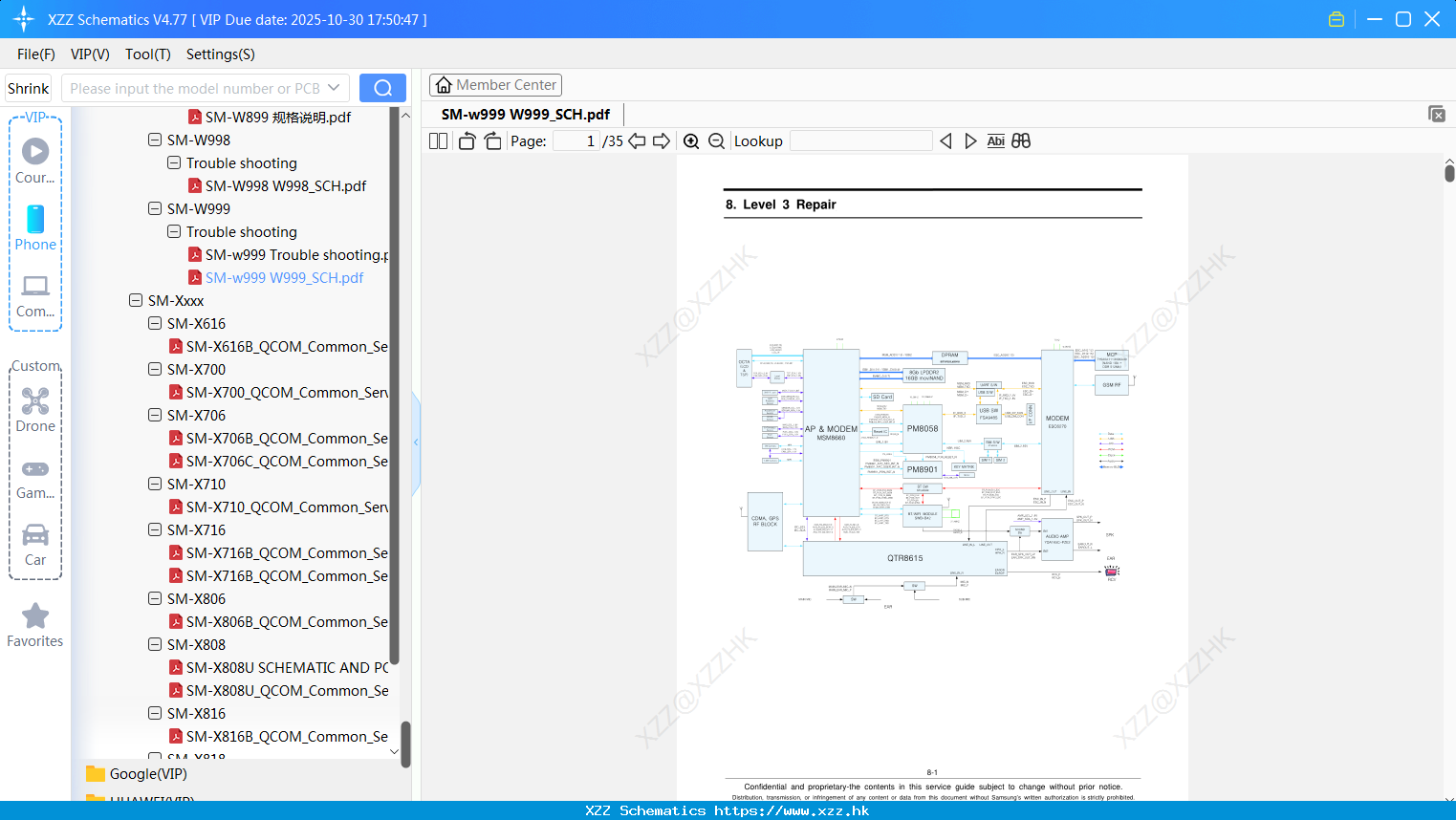Click the model number search field
The height and width of the screenshot is (820, 1456).
tap(194, 88)
